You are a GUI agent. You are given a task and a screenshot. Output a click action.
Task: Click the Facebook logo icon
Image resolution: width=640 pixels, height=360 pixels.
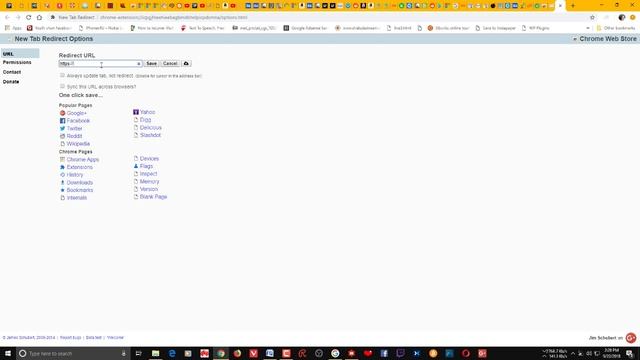click(62, 121)
